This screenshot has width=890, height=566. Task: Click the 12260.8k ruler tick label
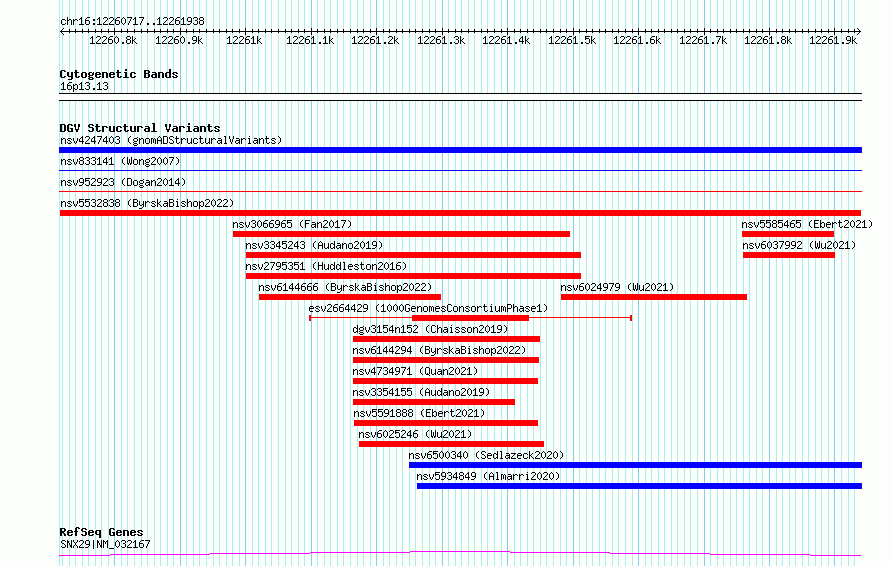113,40
